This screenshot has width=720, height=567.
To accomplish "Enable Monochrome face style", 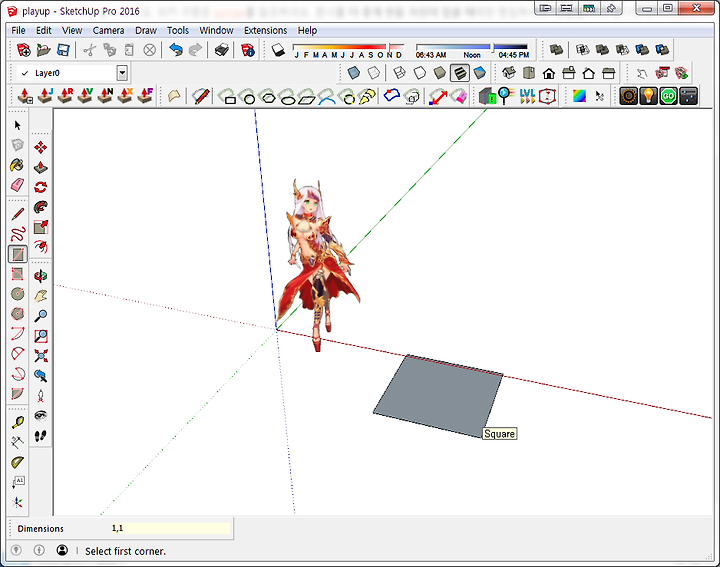I will 480,73.
